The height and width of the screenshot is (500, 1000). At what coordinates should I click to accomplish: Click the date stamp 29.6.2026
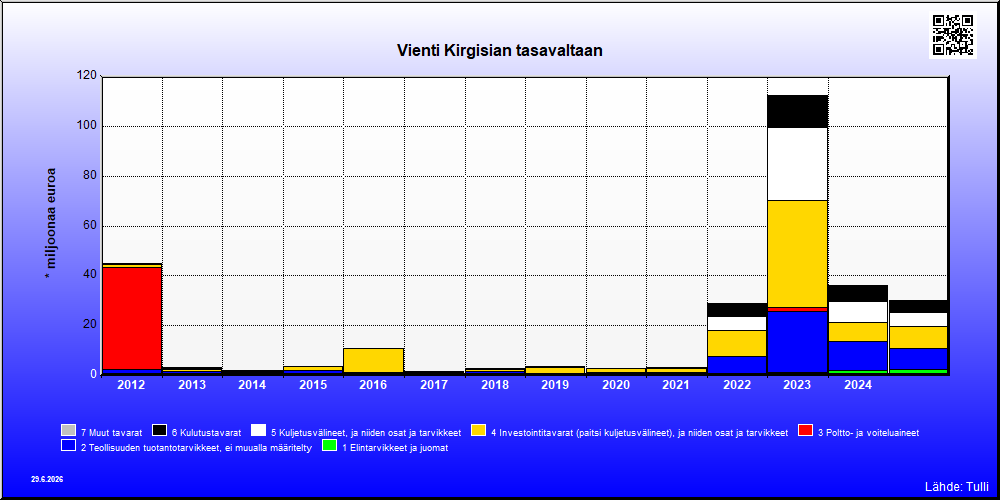pos(47,479)
